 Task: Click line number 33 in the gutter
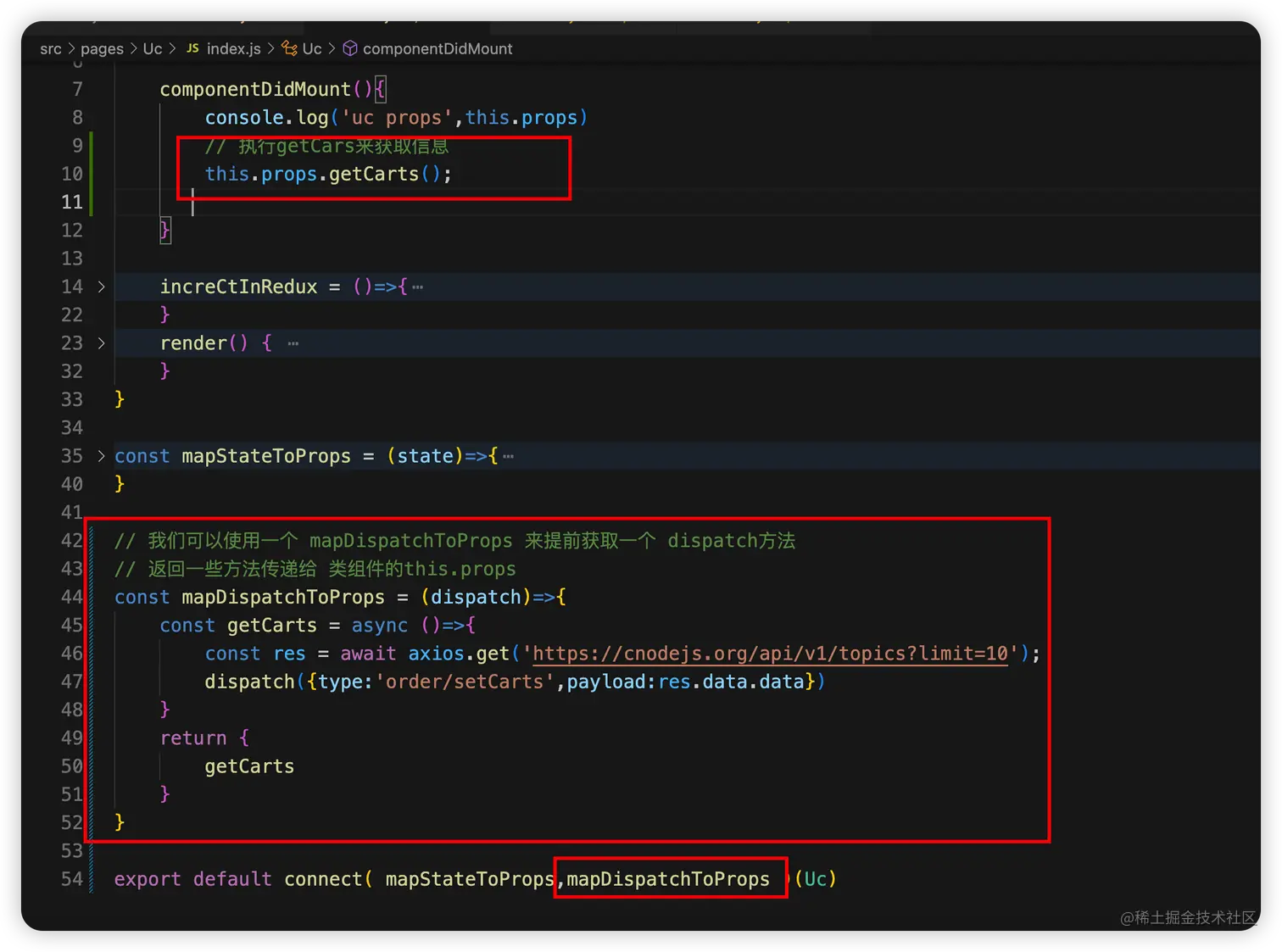(x=72, y=399)
